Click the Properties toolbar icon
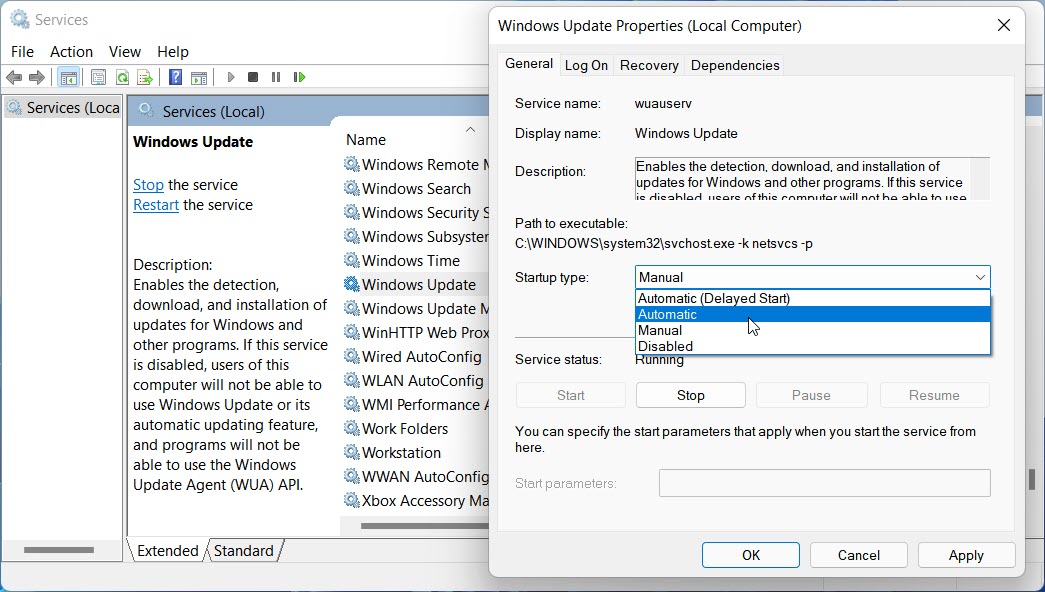Image resolution: width=1045 pixels, height=592 pixels. tap(98, 77)
